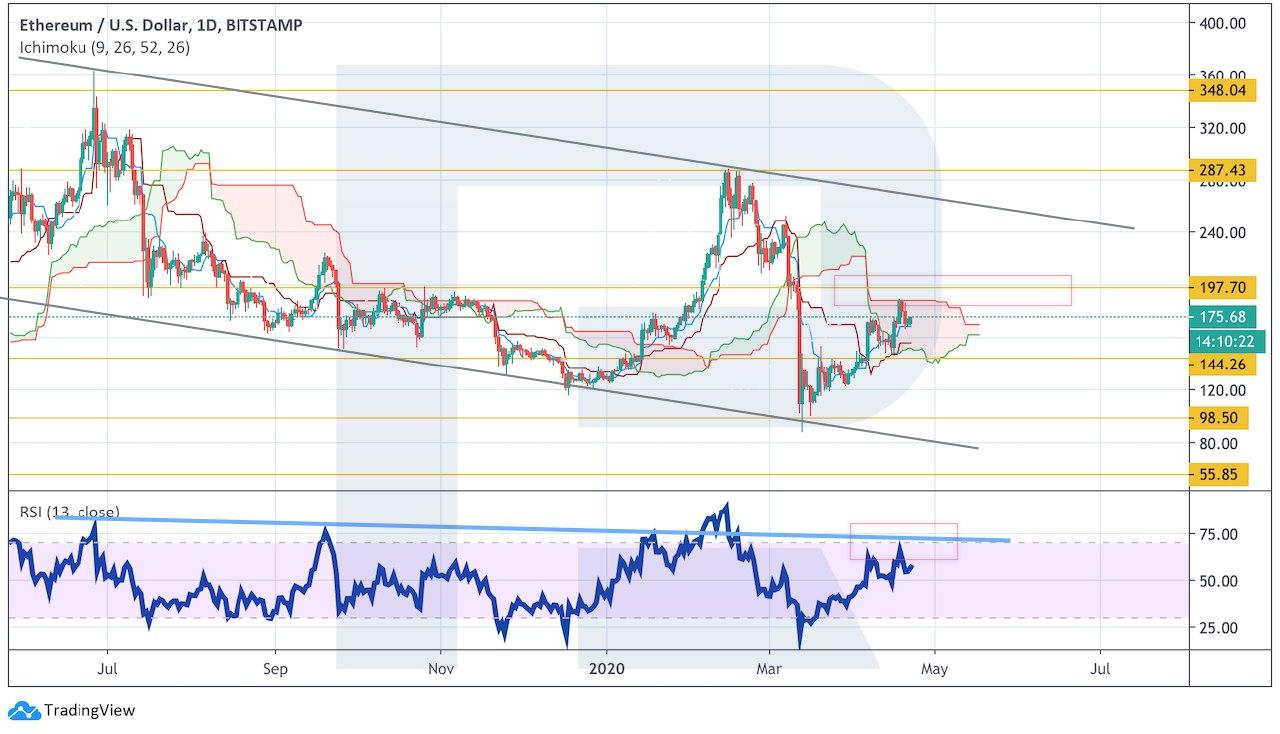The height and width of the screenshot is (734, 1280).
Task: Select the pink rectangle near 197.70 resistance
Action: click(953, 290)
